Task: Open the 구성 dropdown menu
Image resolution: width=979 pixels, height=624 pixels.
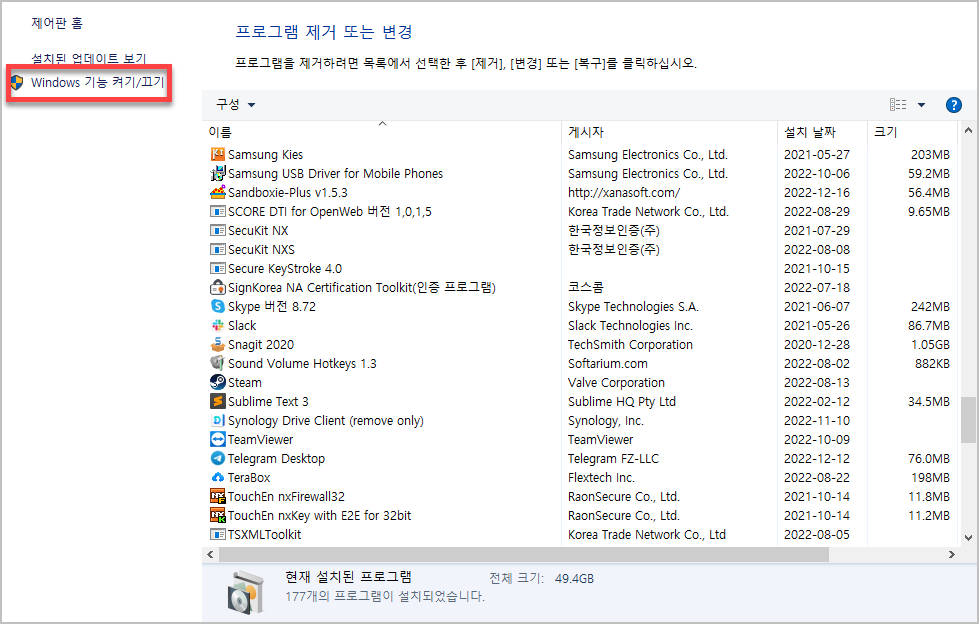Action: click(235, 104)
